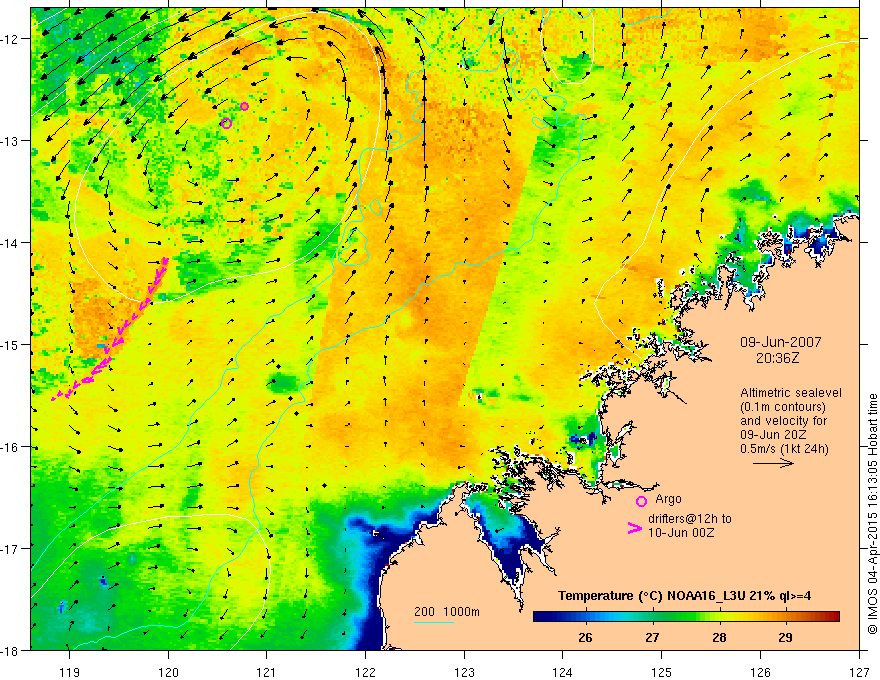Viewport: 880px width, 680px height.
Task: Click the 'drifters@12h to' legend label
Action: pyautogui.click(x=690, y=519)
